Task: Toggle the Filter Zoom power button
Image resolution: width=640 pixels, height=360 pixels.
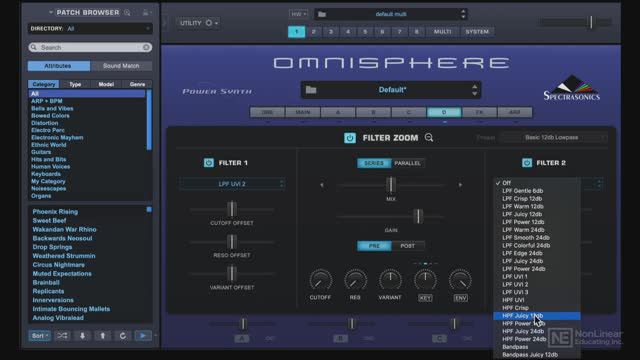Action: (x=350, y=138)
